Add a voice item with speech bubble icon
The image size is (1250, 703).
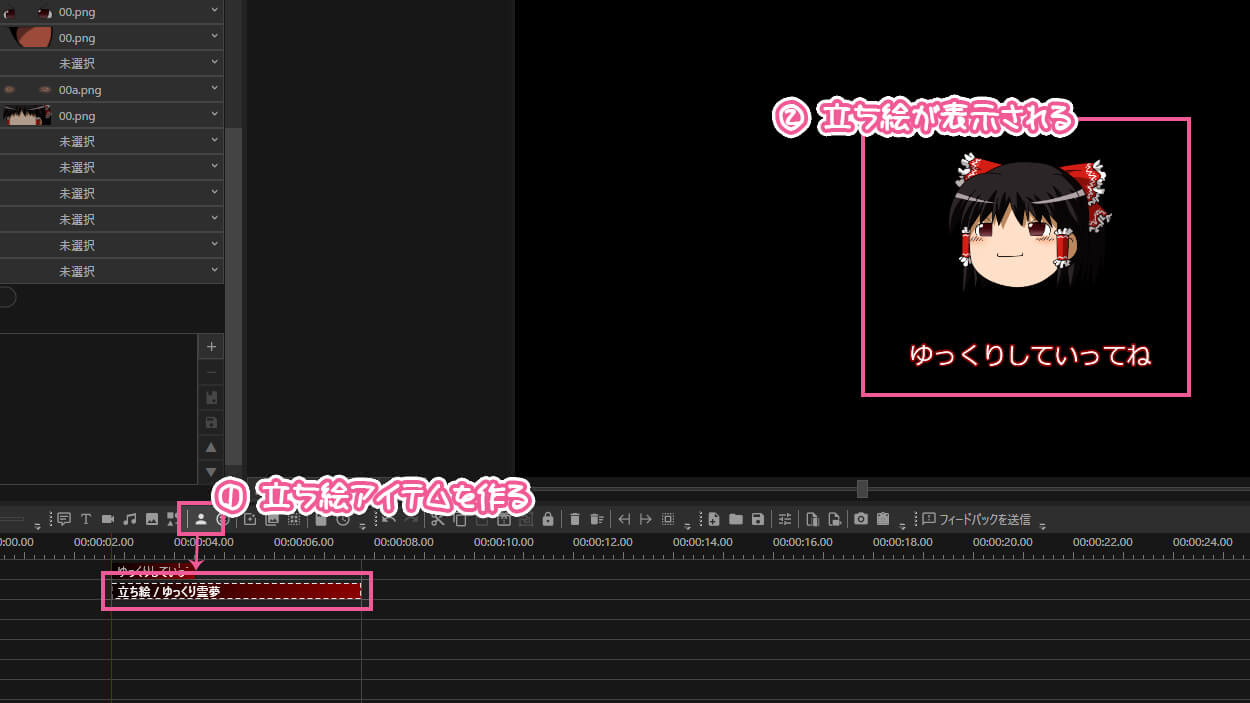(64, 519)
